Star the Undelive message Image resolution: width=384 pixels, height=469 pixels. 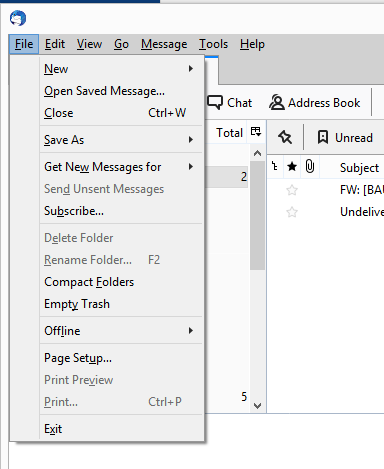pyautogui.click(x=292, y=212)
